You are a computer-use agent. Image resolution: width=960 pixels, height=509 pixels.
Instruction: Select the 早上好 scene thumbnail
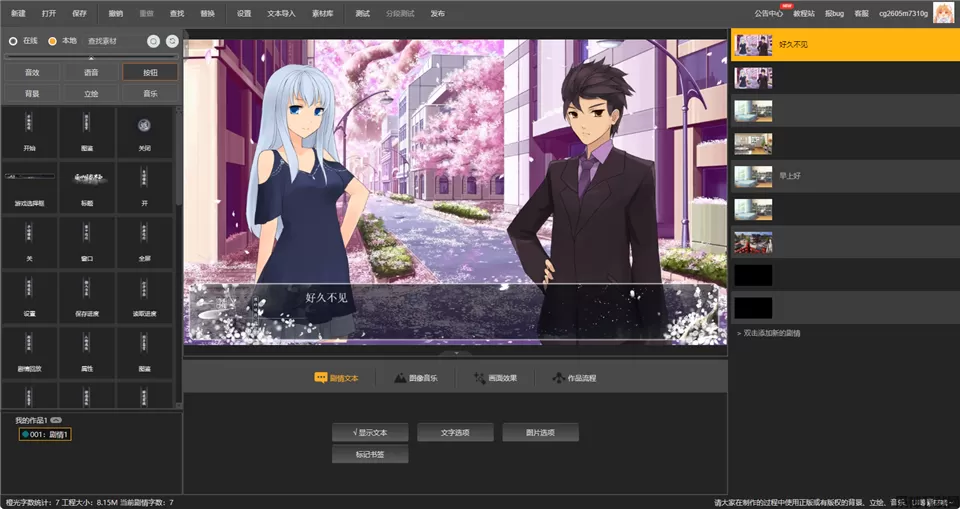(x=753, y=177)
